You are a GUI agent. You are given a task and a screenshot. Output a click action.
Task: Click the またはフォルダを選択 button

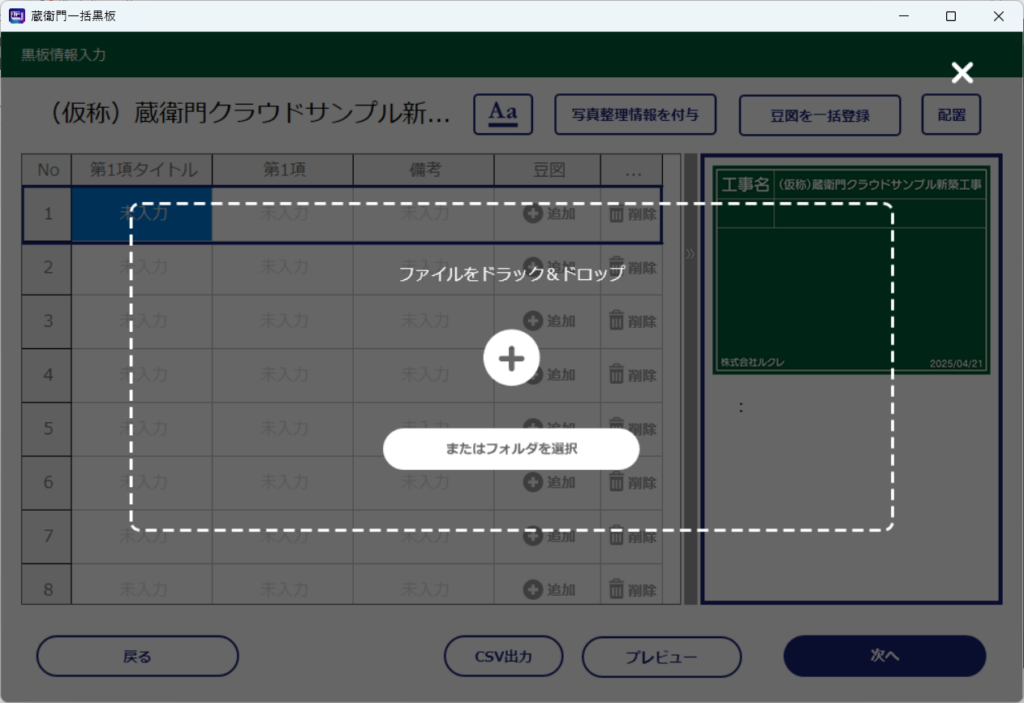[511, 449]
